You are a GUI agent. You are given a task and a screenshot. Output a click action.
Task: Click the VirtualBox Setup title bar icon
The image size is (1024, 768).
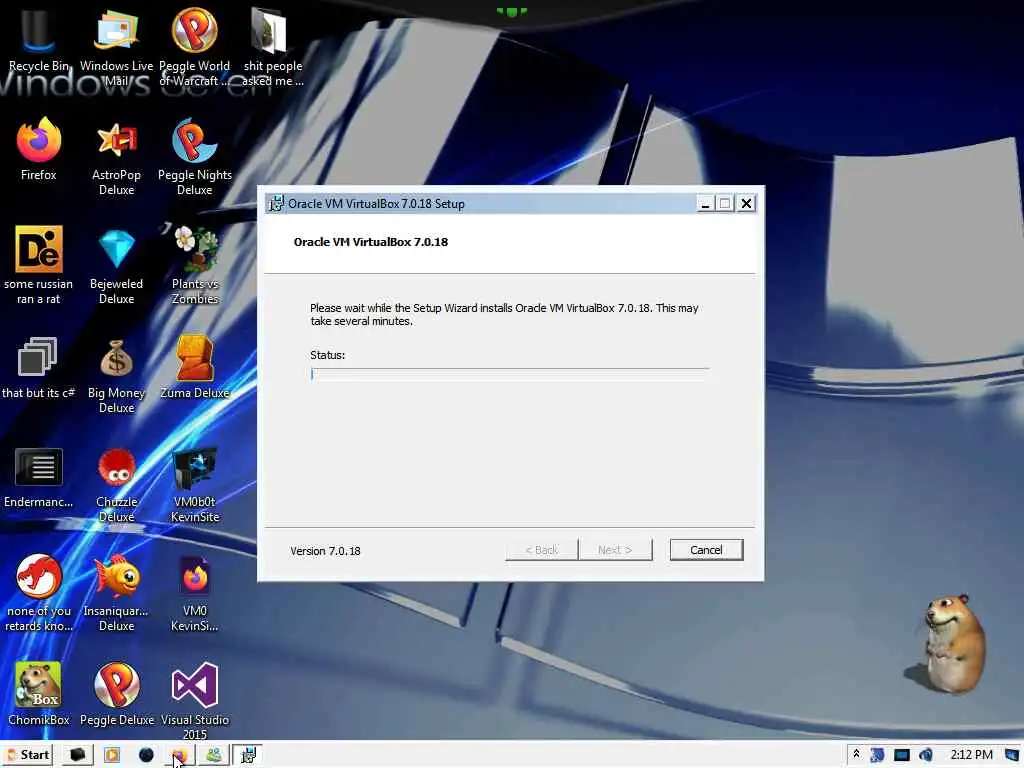276,203
